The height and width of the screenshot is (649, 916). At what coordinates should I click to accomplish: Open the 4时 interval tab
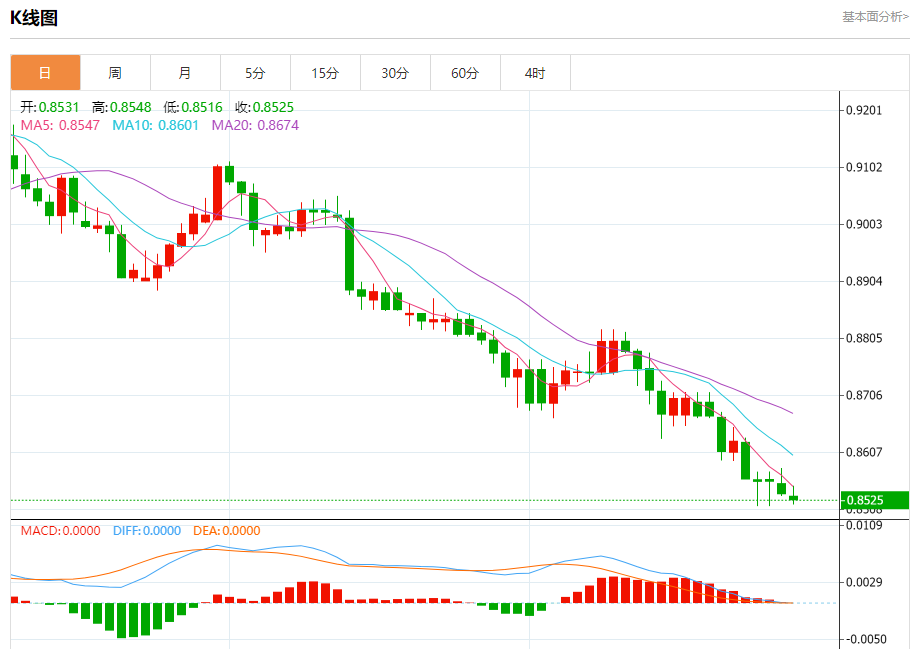536,73
